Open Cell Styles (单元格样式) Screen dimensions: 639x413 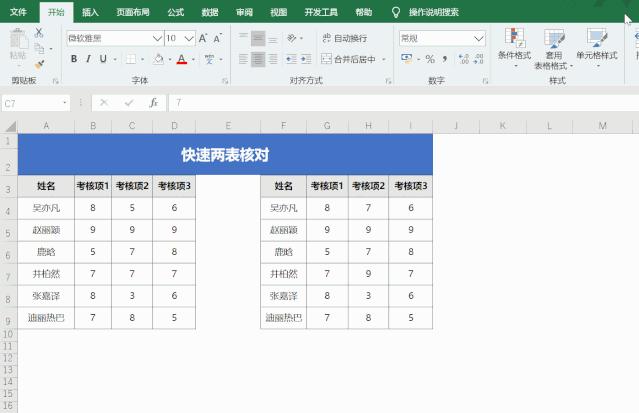[597, 47]
